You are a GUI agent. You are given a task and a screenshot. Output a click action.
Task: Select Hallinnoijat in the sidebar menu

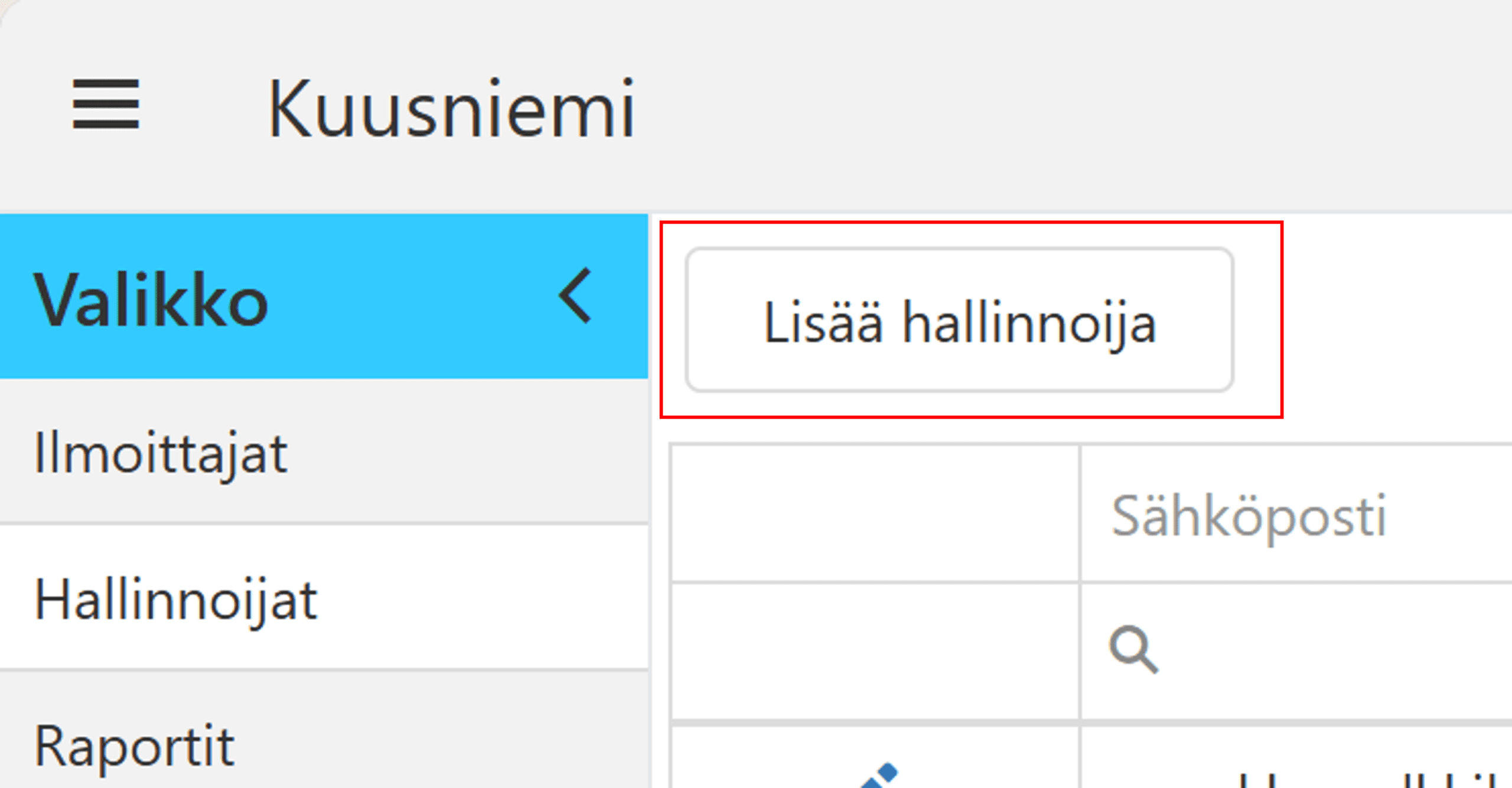click(x=176, y=600)
